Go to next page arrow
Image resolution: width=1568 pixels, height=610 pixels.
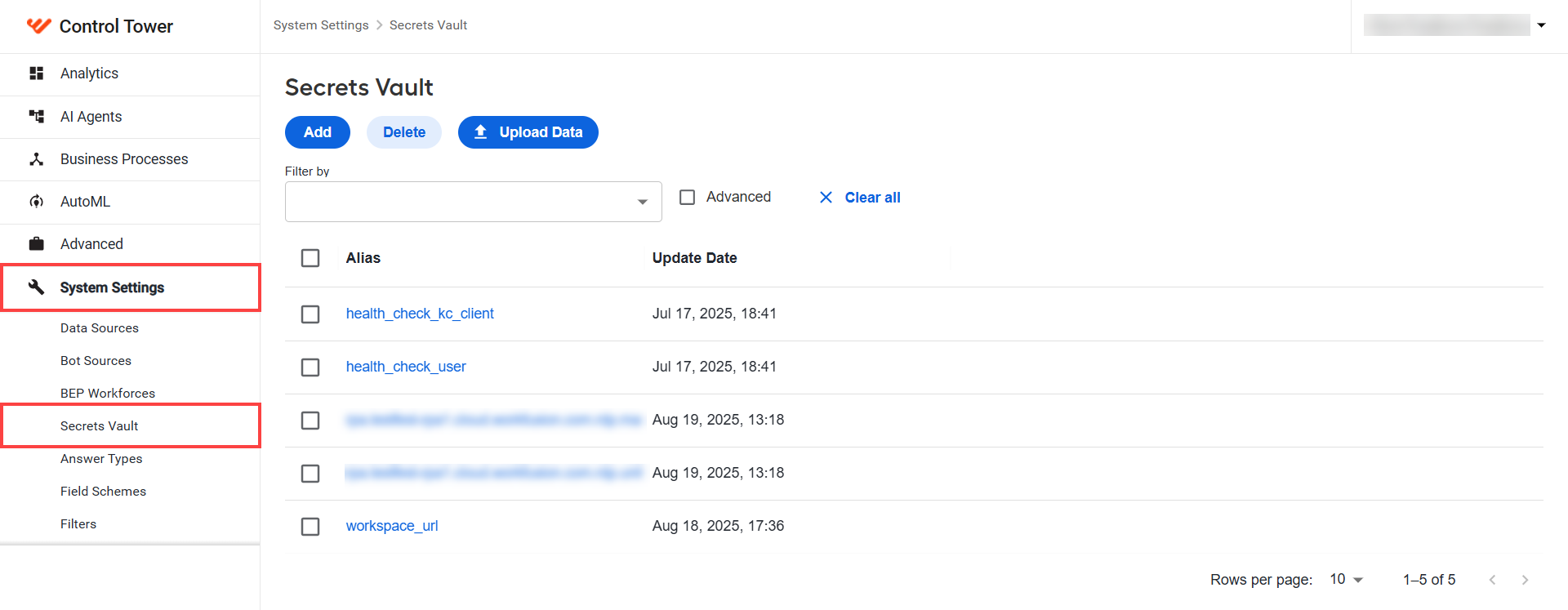click(1525, 580)
